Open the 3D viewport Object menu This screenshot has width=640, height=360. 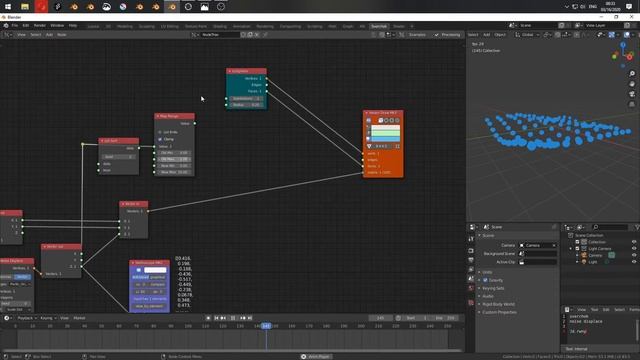pos(500,35)
